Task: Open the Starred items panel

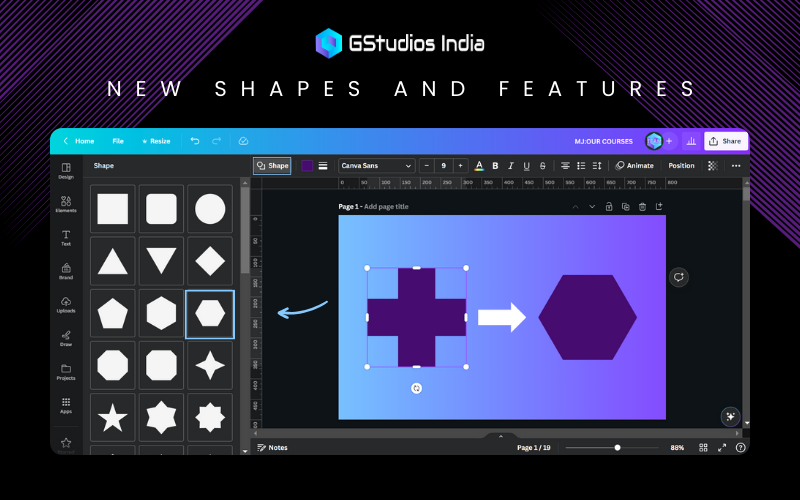Action: pyautogui.click(x=66, y=445)
